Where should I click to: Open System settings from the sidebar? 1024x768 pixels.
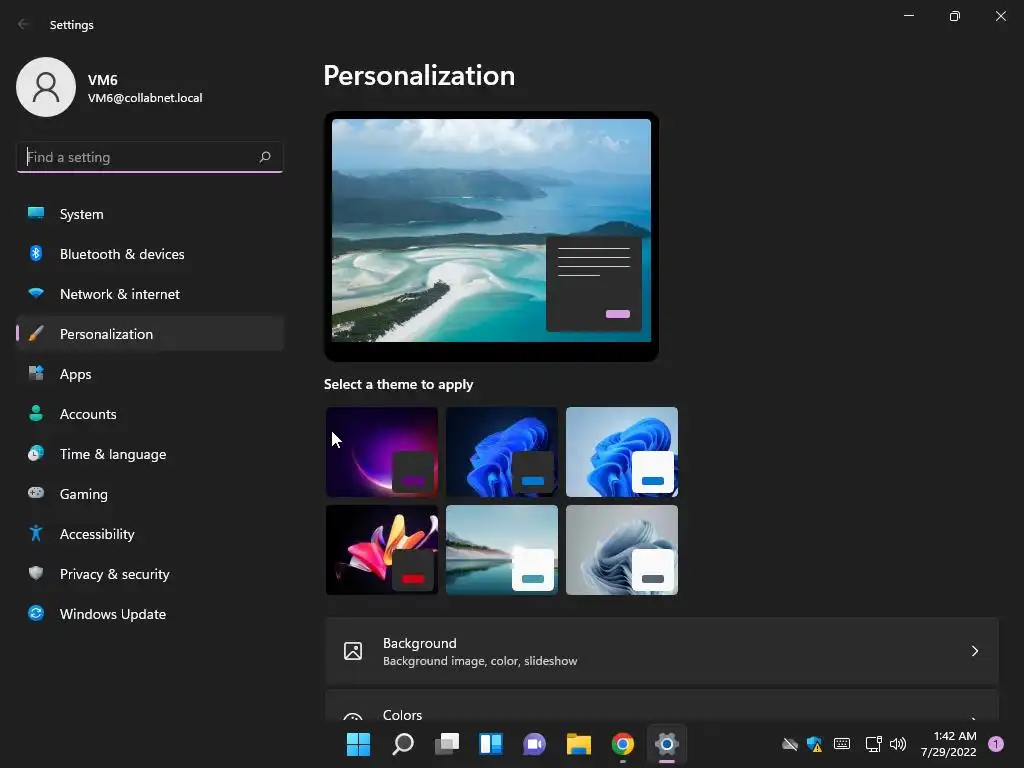coord(150,214)
